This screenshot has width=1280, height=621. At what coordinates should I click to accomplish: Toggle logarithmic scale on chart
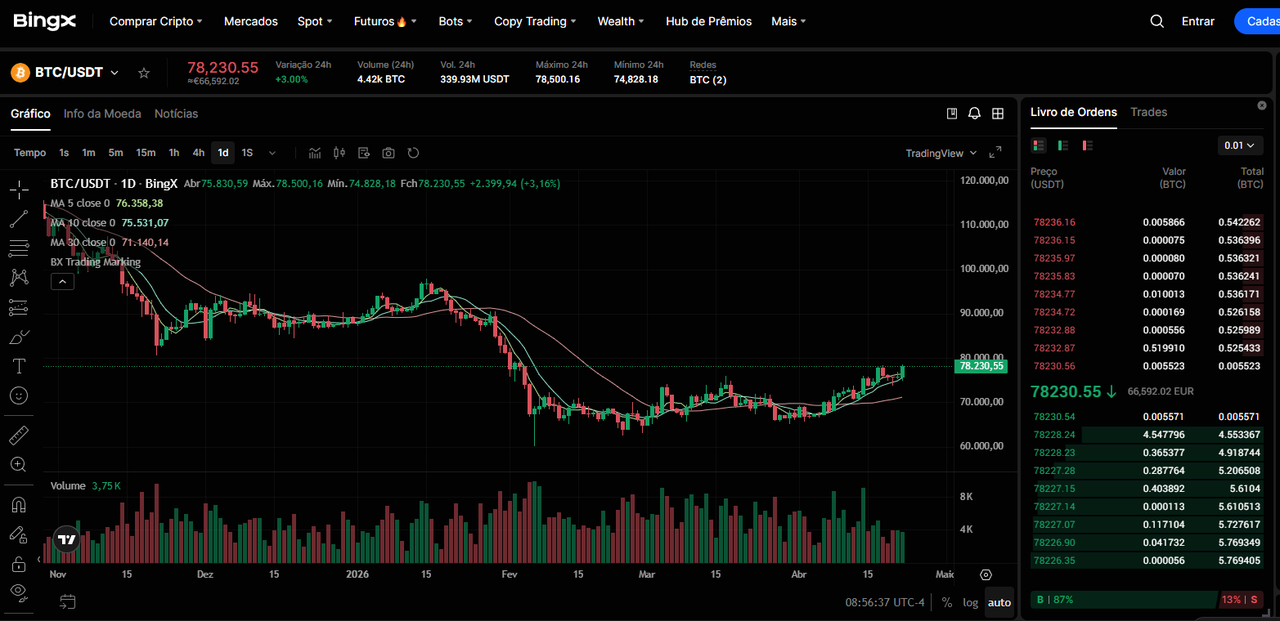click(x=970, y=602)
